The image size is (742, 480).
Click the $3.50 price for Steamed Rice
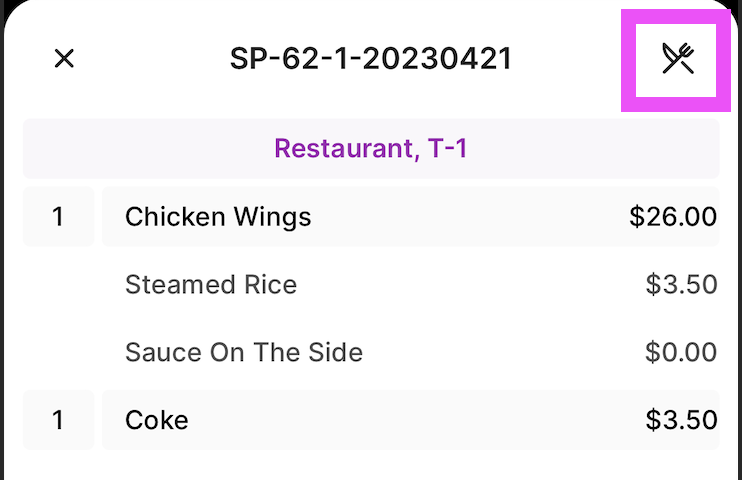[x=681, y=284]
